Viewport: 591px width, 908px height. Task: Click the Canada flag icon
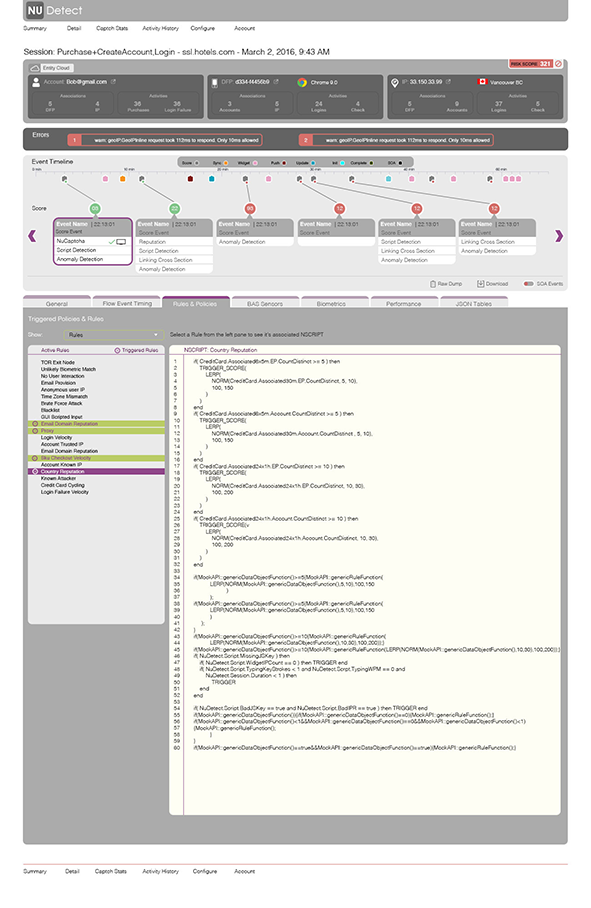point(482,82)
